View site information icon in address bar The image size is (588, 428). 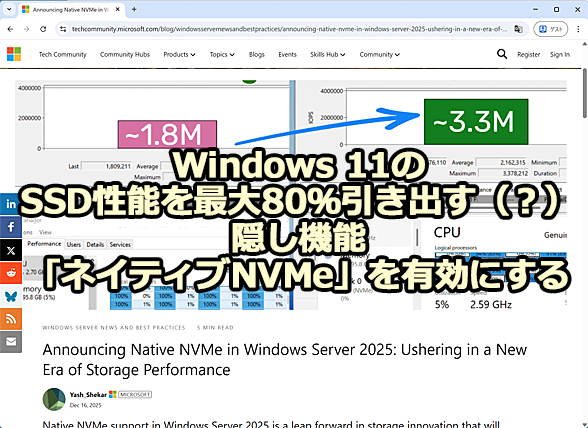tap(63, 29)
